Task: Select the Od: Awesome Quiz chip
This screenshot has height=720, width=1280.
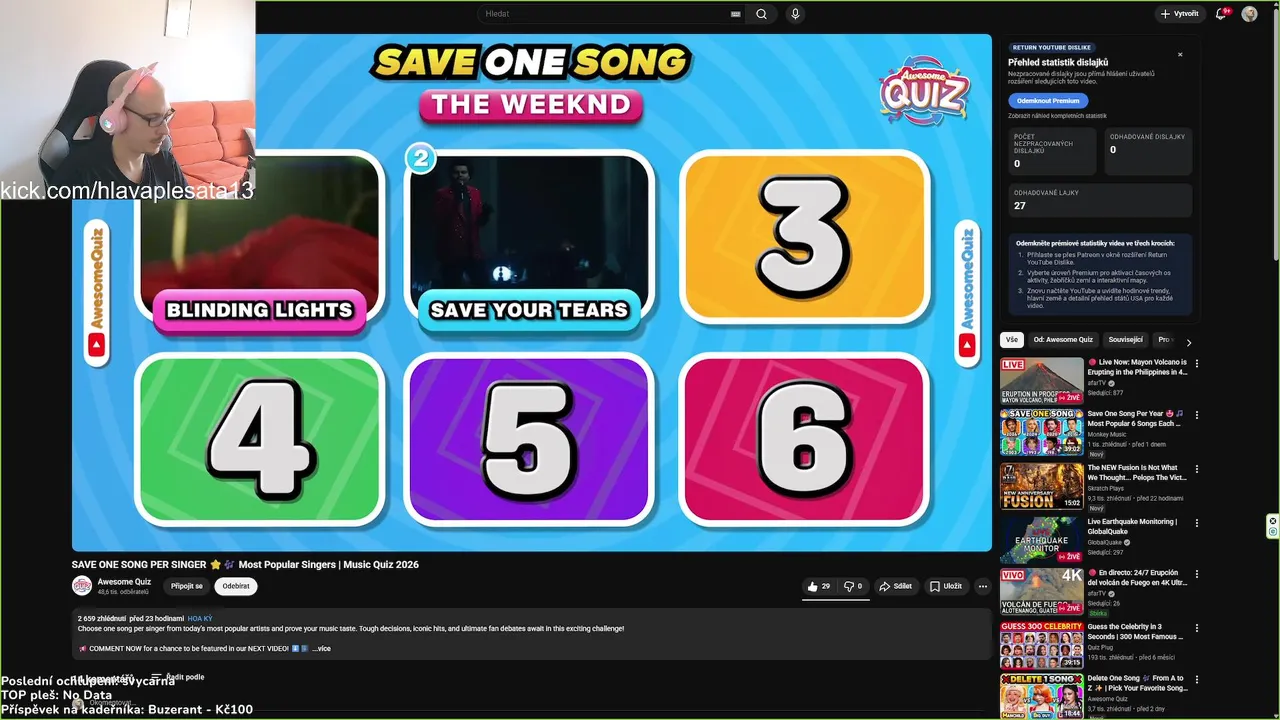Action: tap(1063, 340)
